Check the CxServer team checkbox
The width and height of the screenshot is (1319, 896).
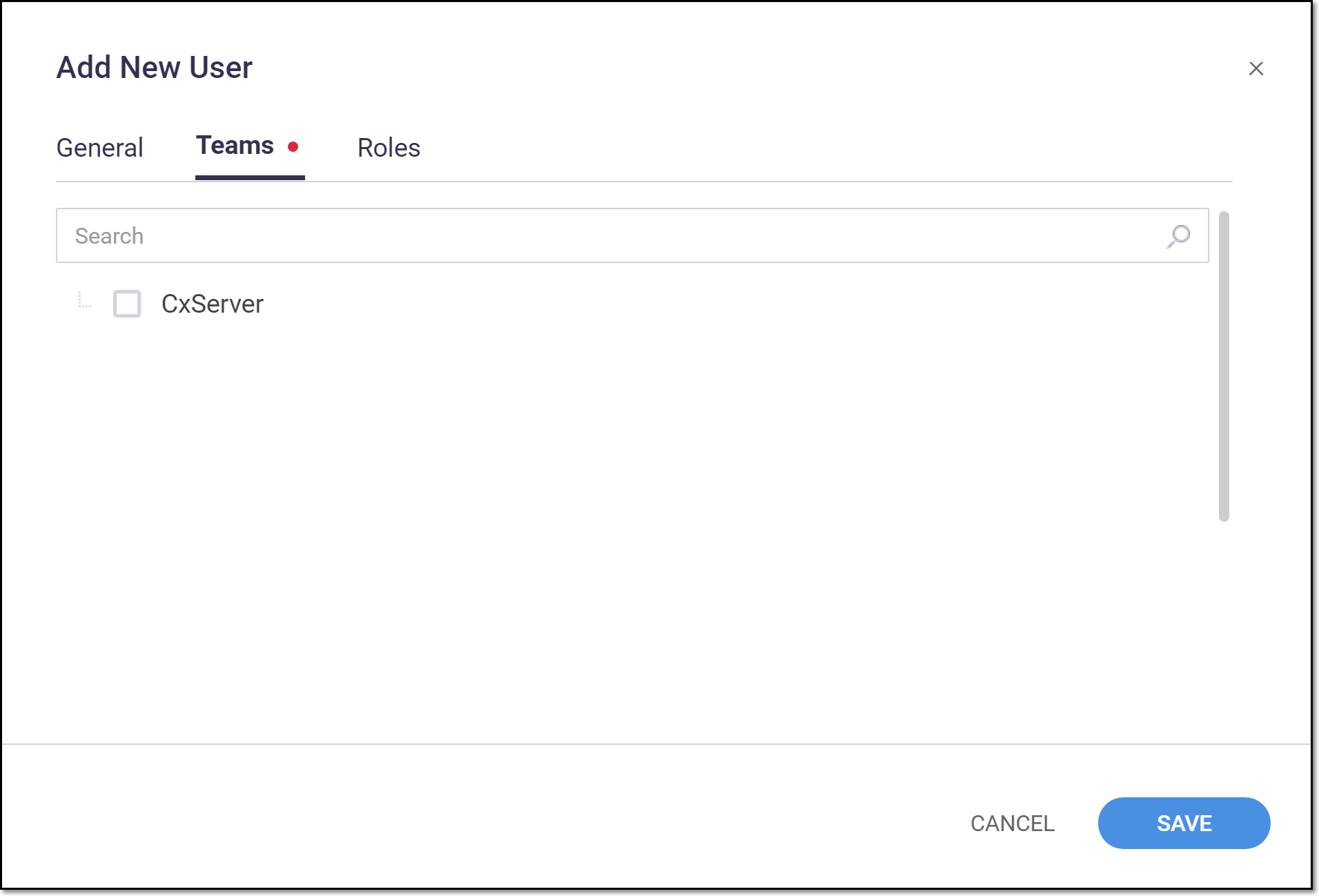[x=127, y=304]
